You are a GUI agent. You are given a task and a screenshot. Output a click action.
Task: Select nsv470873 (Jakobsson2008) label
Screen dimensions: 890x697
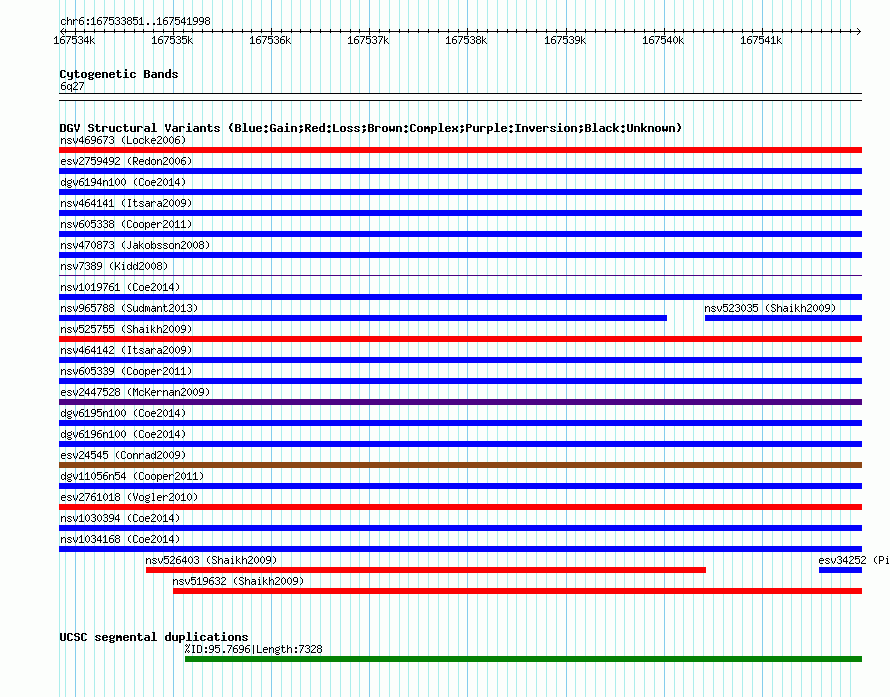tap(135, 245)
